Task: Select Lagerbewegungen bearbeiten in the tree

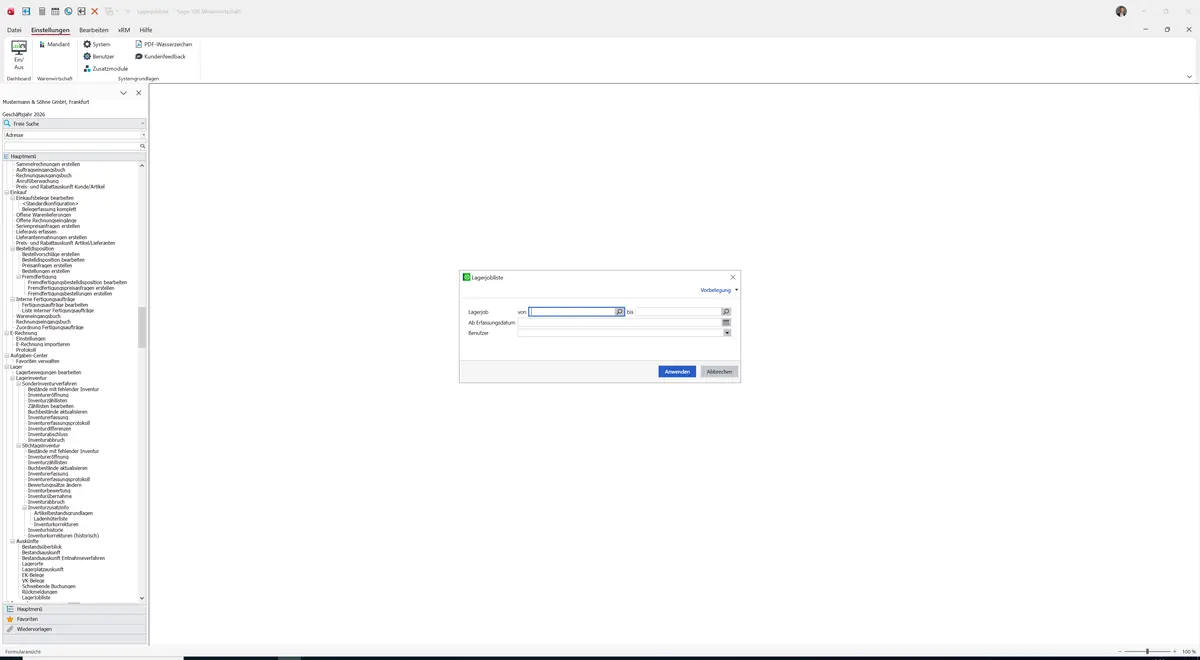Action: [48, 372]
